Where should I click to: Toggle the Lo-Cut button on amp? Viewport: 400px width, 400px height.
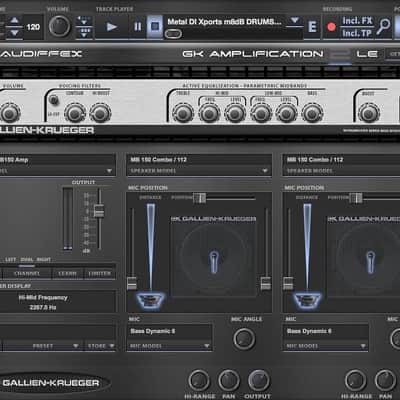tap(53, 100)
